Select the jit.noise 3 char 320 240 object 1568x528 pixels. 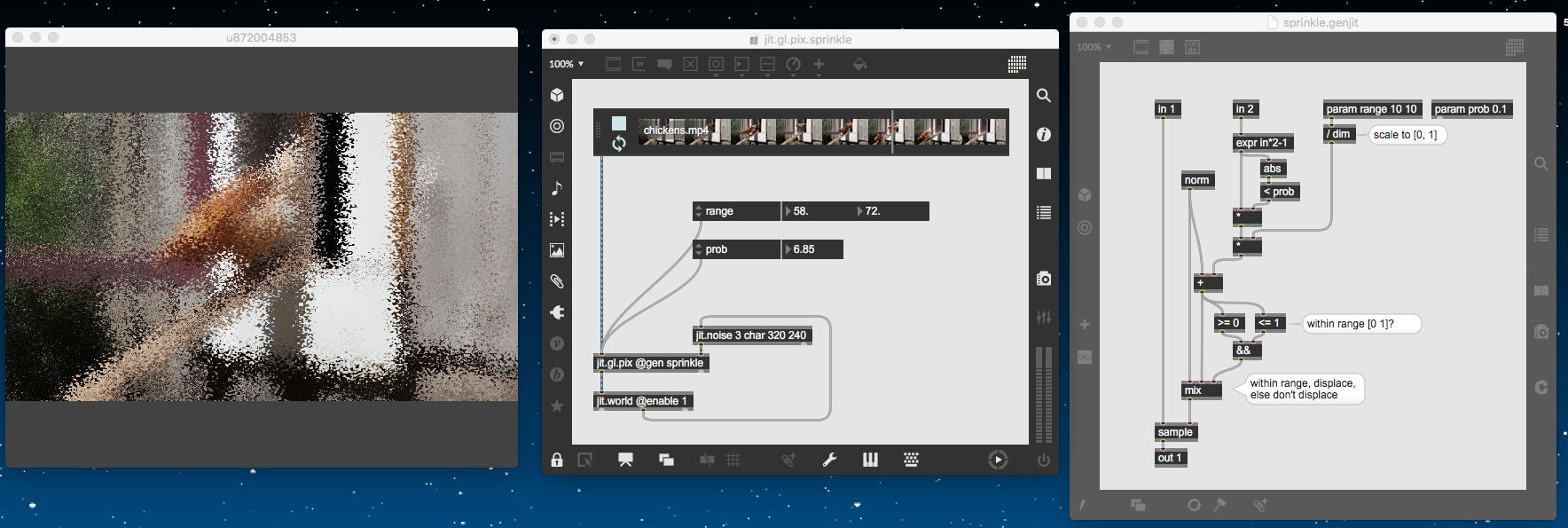click(752, 335)
